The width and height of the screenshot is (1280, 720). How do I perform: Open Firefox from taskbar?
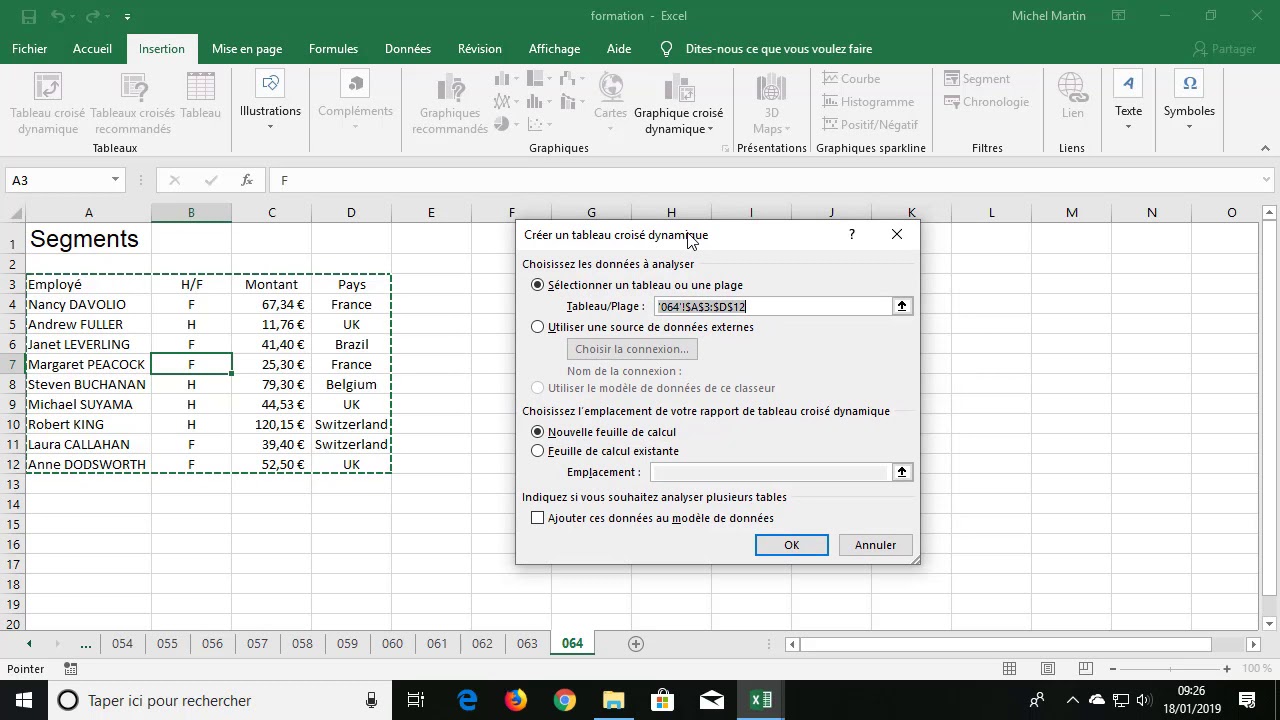point(516,700)
